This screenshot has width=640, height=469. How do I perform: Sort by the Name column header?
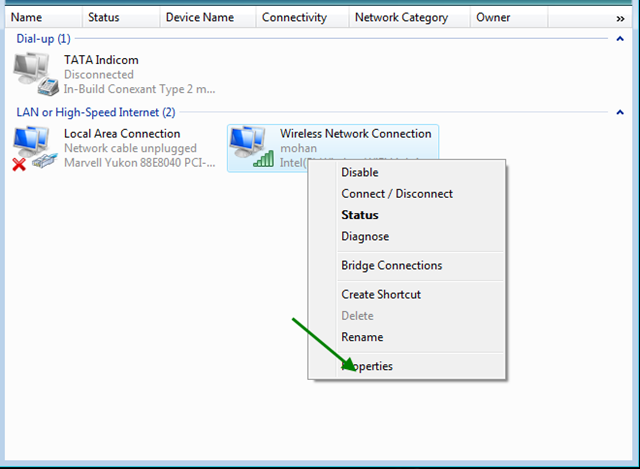click(43, 18)
